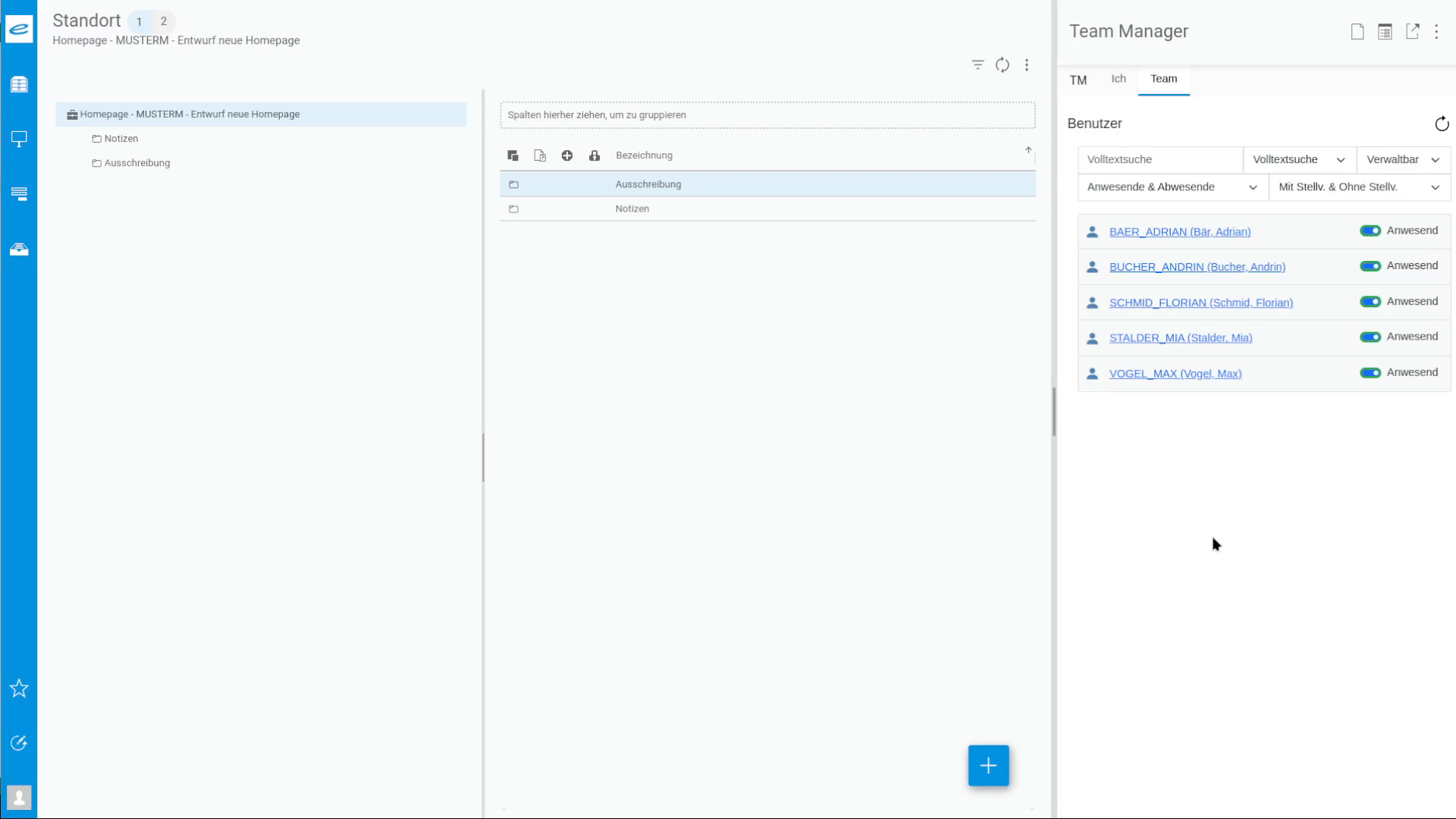
Task: Click the app logo at sidebar top
Action: [x=19, y=29]
